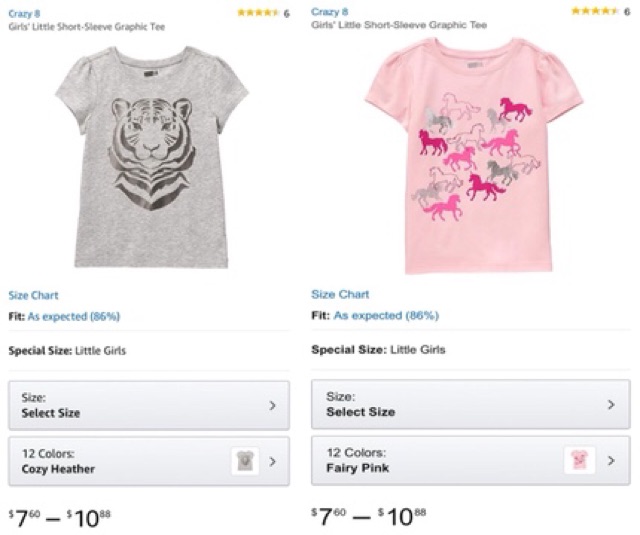Screen dimensions: 640x535
Task: Click the chevron beside the Fairy Pink swatch
Action: point(611,460)
